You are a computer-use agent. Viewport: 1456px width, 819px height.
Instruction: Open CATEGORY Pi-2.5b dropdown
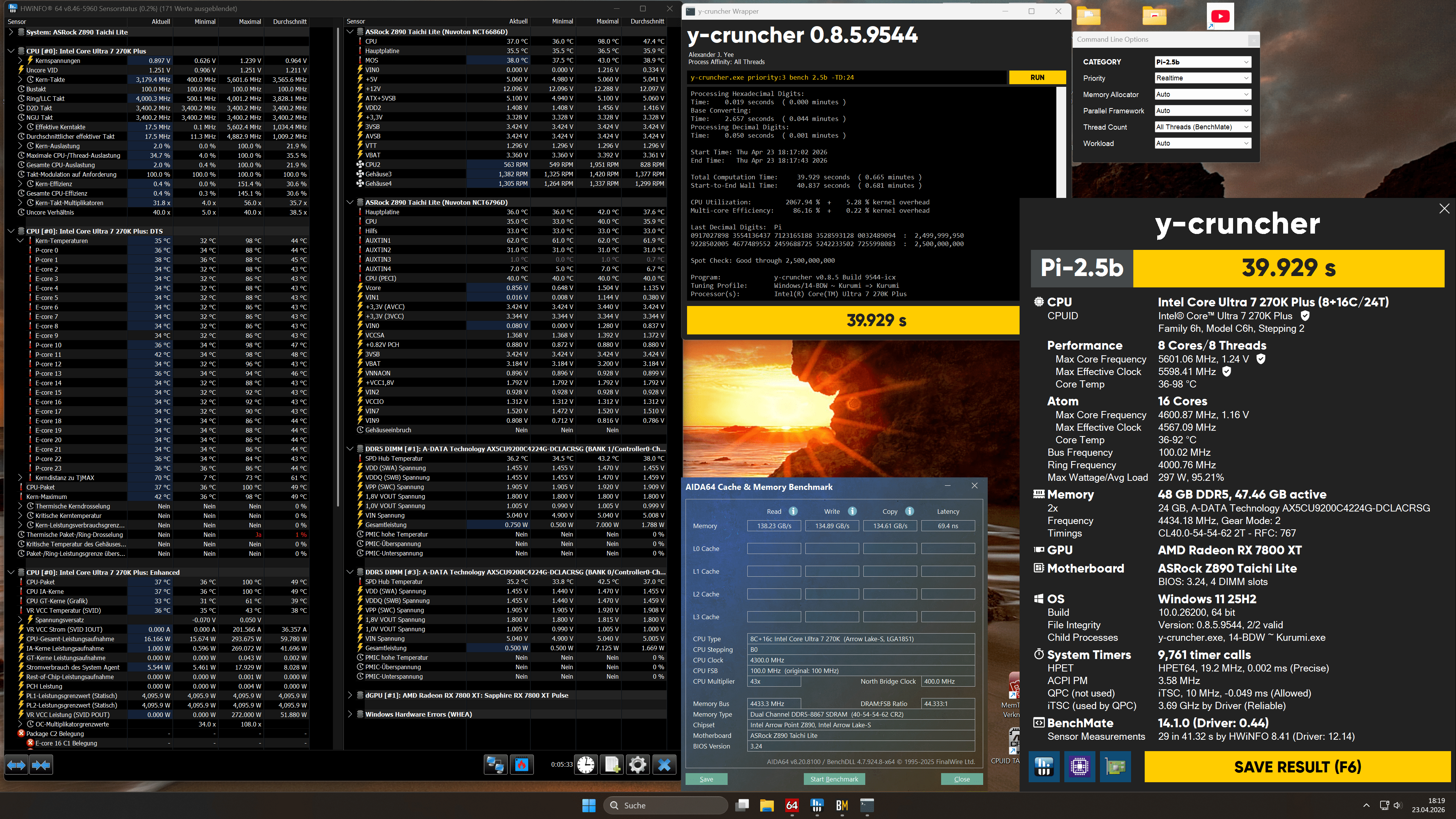click(1202, 61)
